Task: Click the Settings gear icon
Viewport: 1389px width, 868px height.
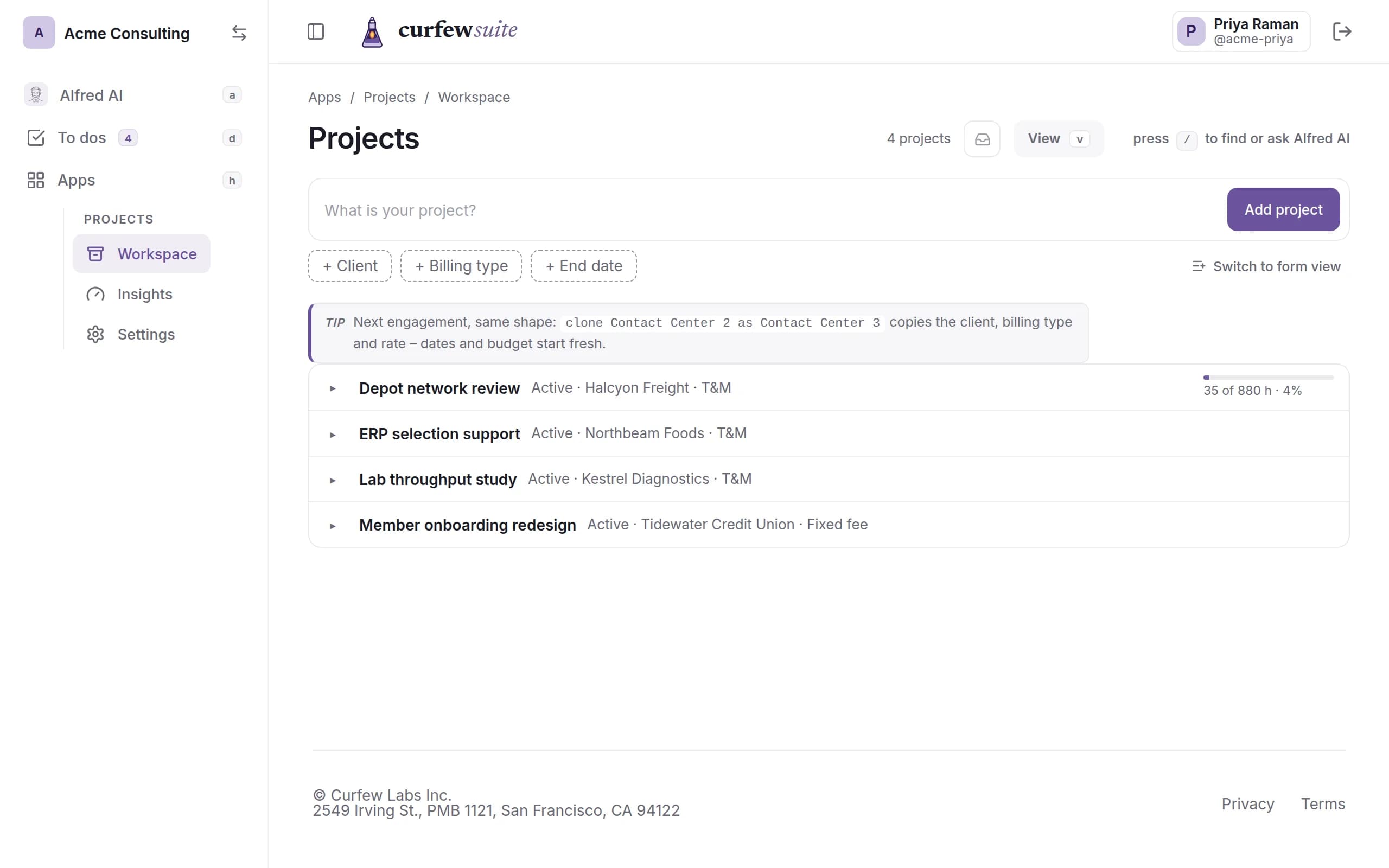Action: point(95,334)
